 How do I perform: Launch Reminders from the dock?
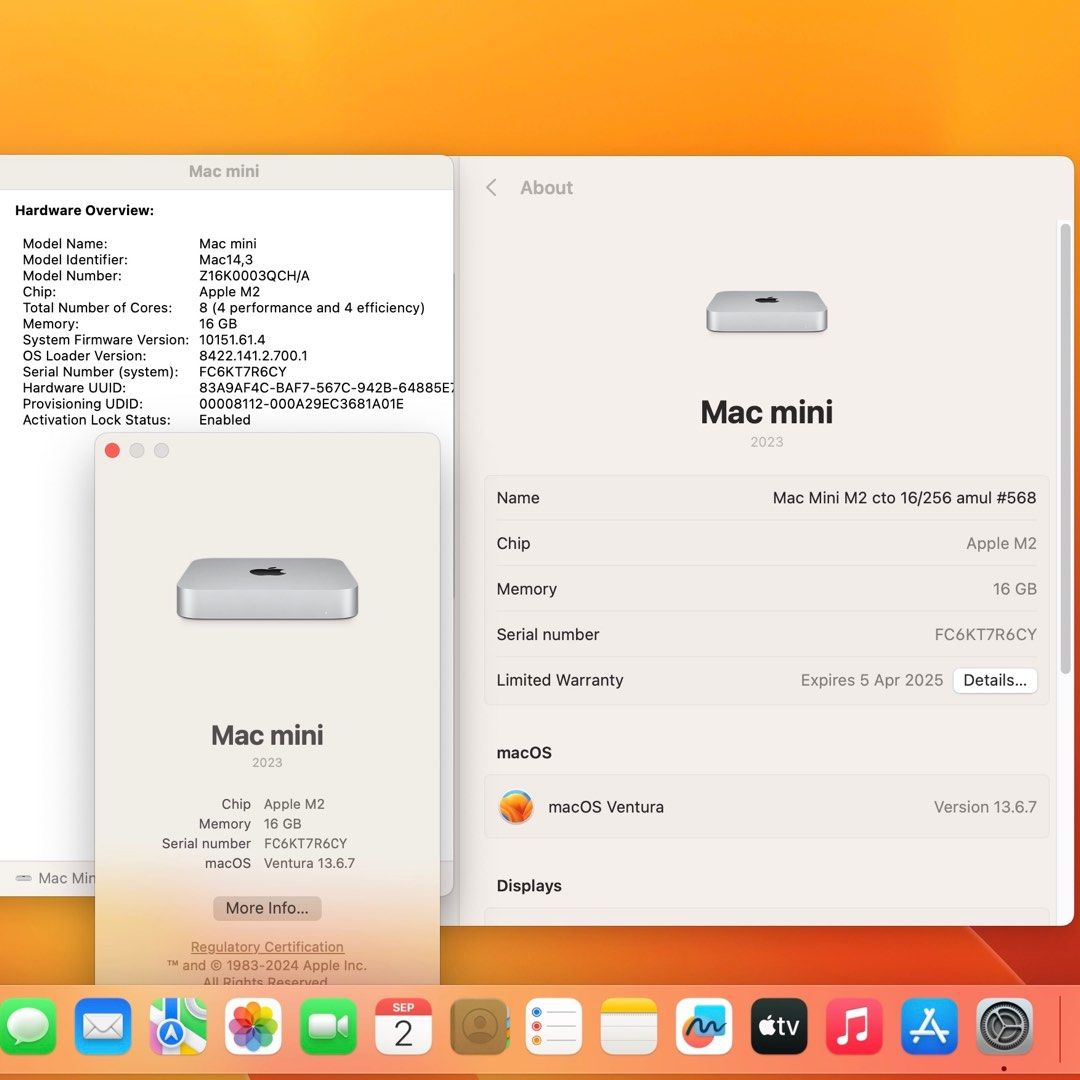point(554,1026)
